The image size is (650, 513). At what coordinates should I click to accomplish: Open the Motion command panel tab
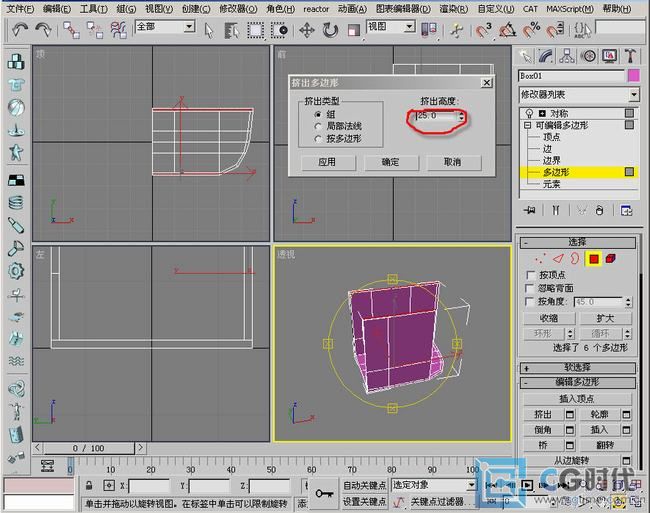[x=588, y=56]
